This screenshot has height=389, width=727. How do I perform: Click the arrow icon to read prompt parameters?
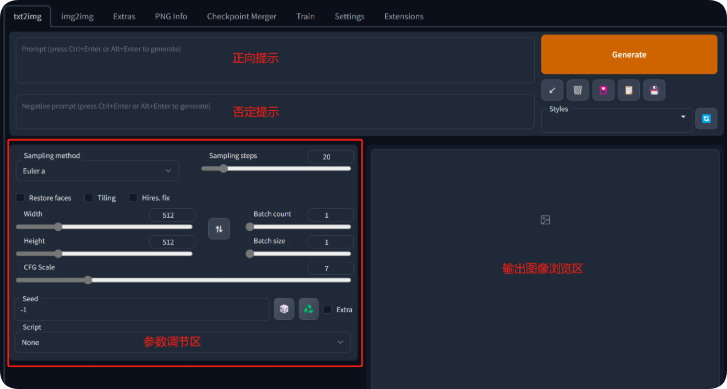point(552,90)
